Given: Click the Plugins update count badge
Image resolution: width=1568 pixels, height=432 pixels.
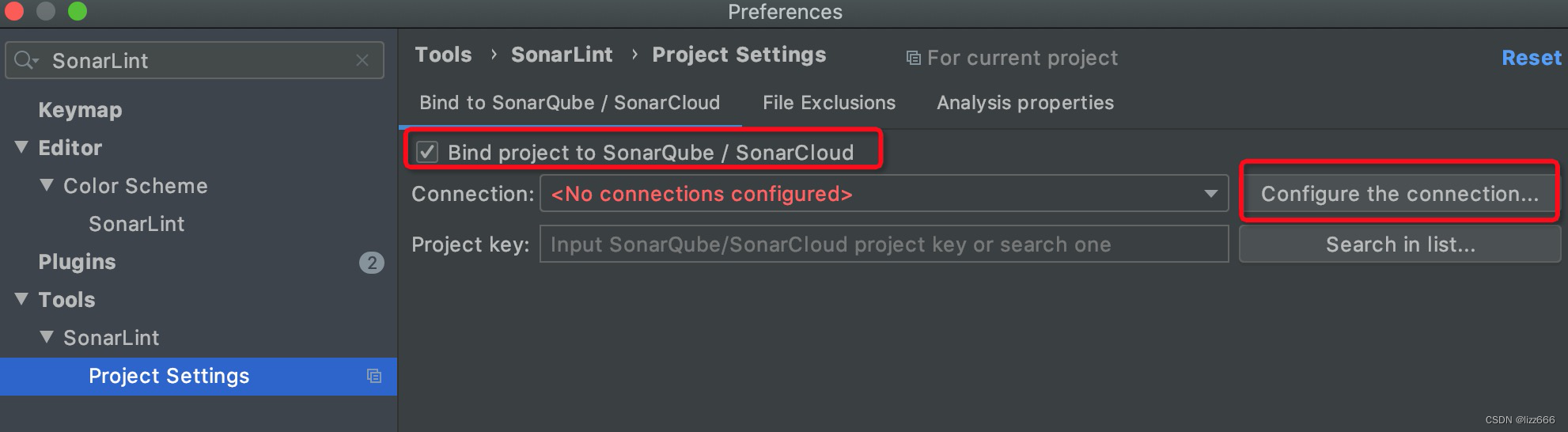Looking at the screenshot, I should tap(372, 263).
